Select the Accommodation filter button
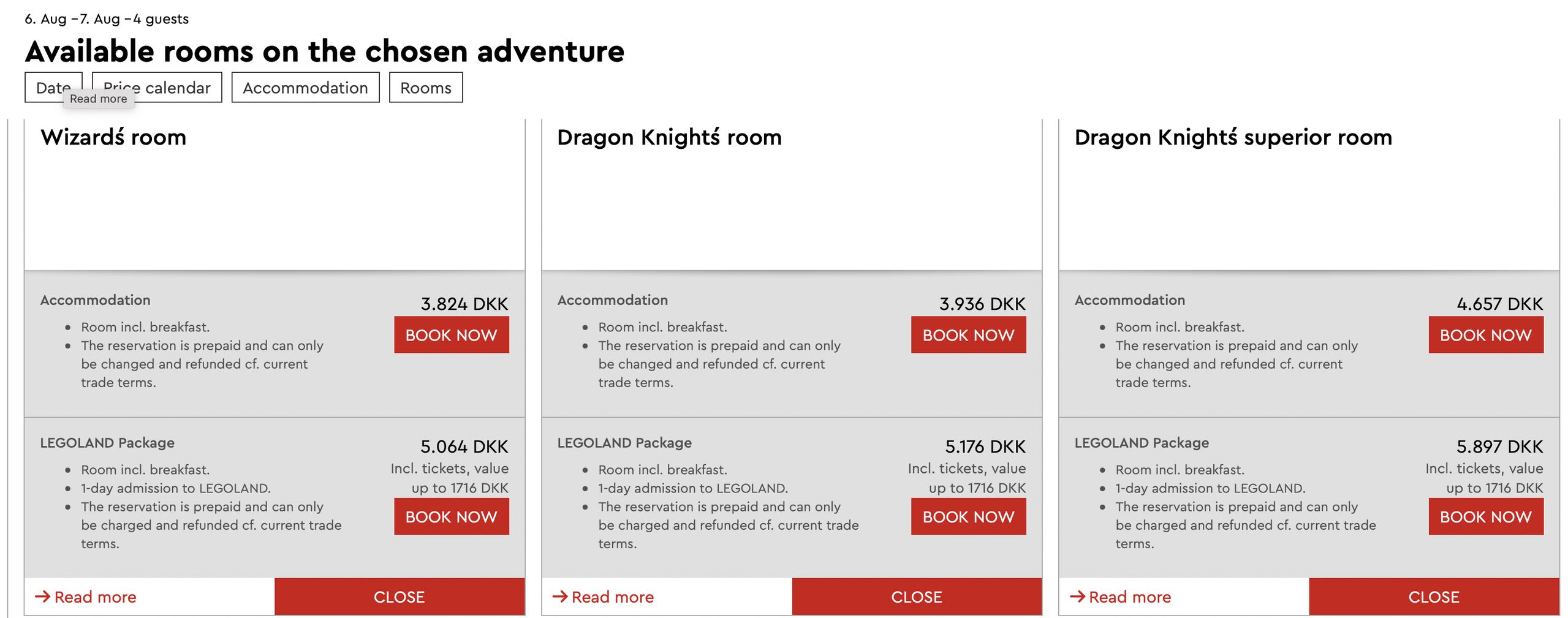Screen dimensions: 1568x618 click(x=305, y=88)
